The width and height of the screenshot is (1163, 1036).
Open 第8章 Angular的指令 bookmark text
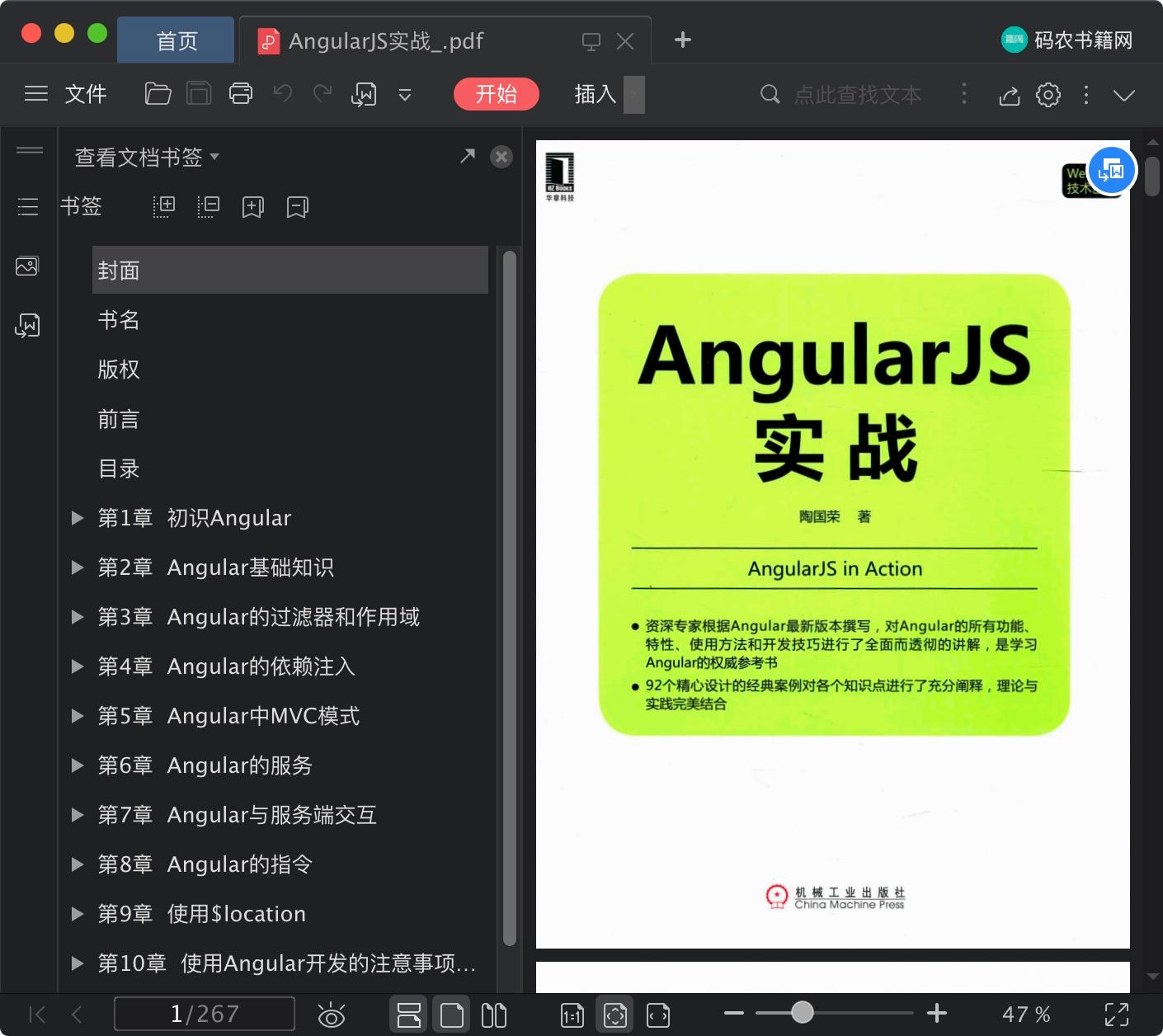[205, 864]
